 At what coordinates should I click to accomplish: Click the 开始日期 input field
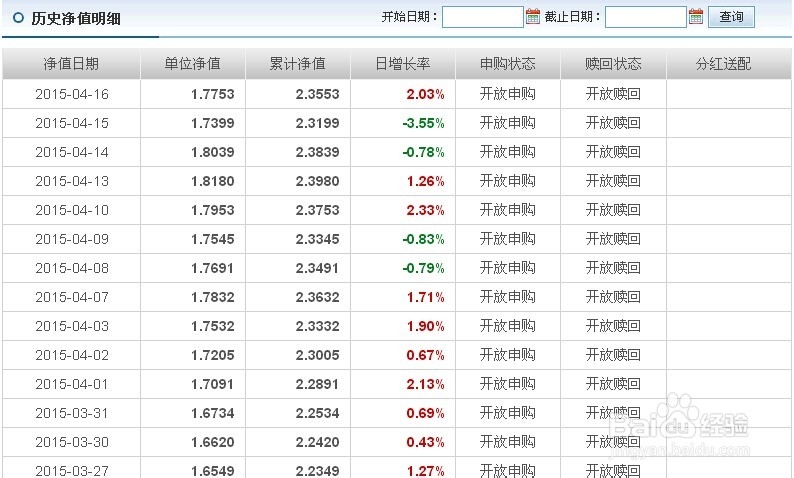click(483, 17)
